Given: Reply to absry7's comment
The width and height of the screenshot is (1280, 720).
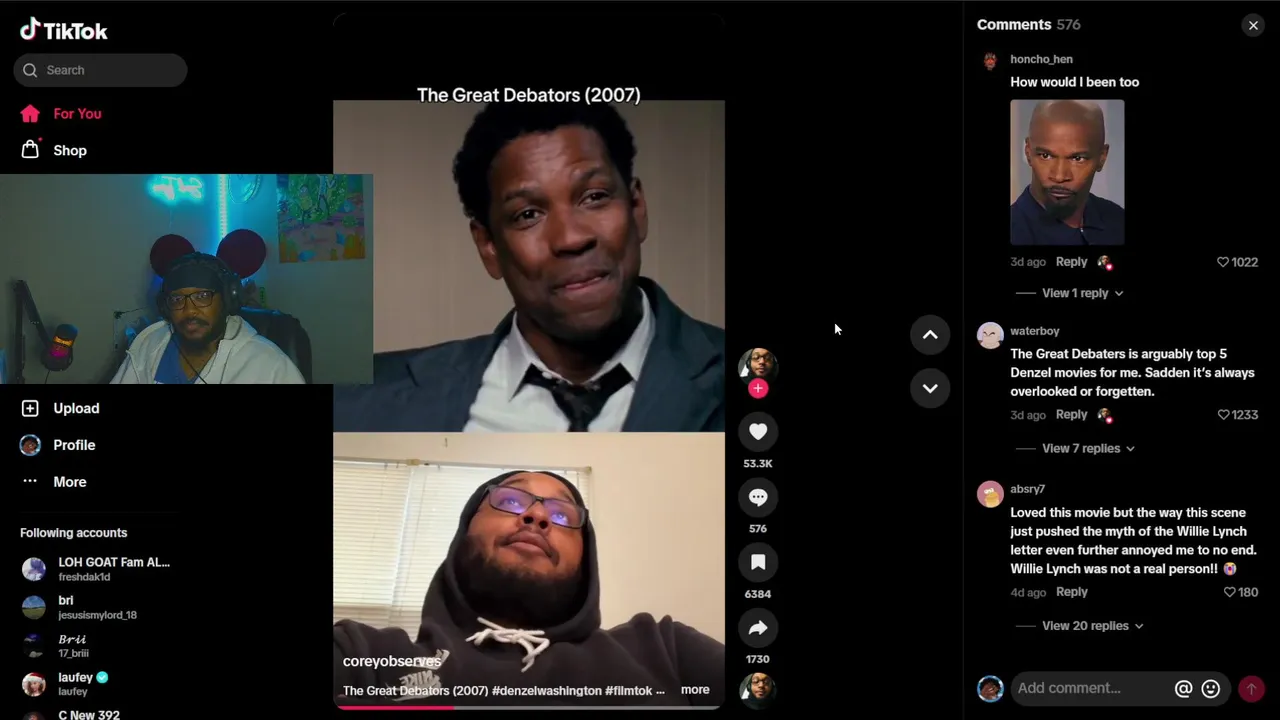Looking at the screenshot, I should (x=1071, y=592).
